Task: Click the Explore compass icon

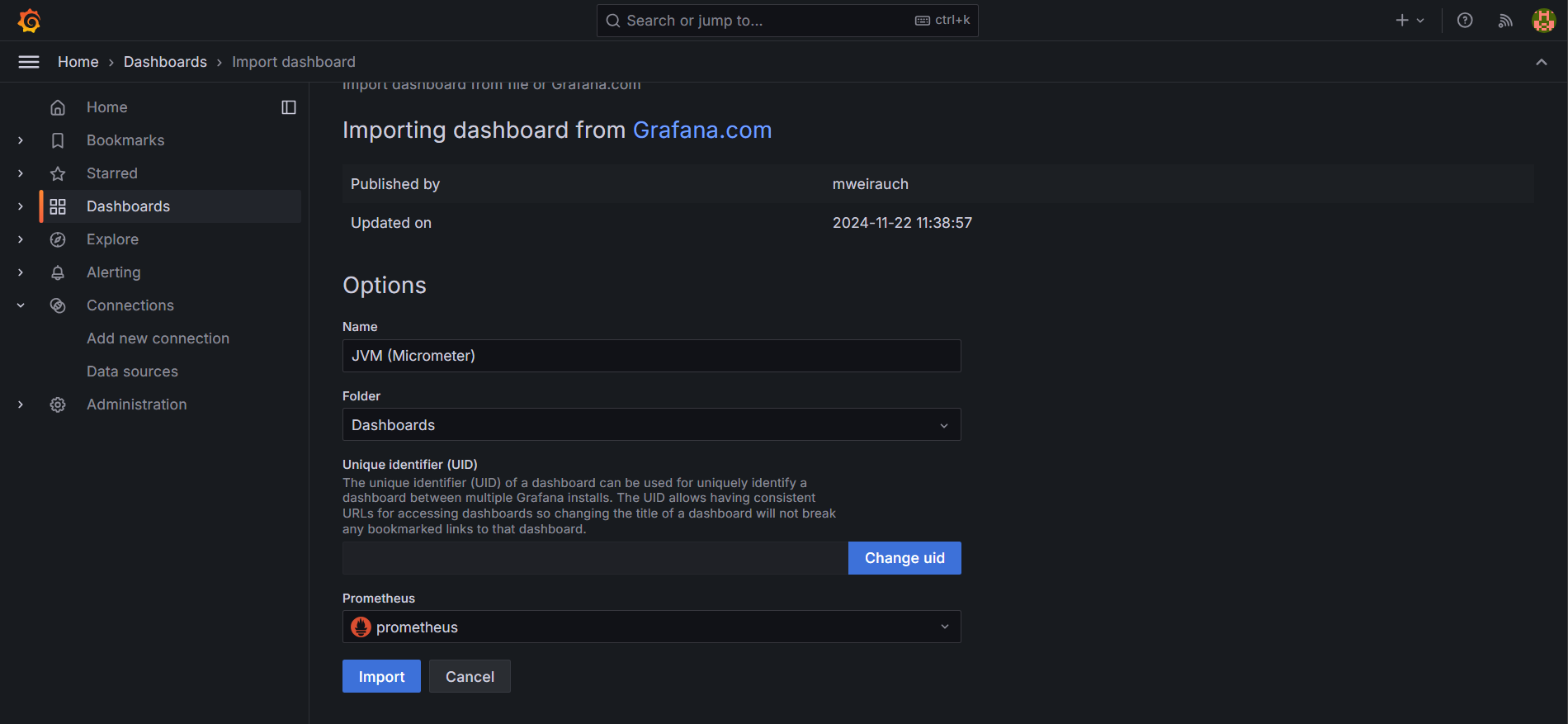Action: [58, 239]
